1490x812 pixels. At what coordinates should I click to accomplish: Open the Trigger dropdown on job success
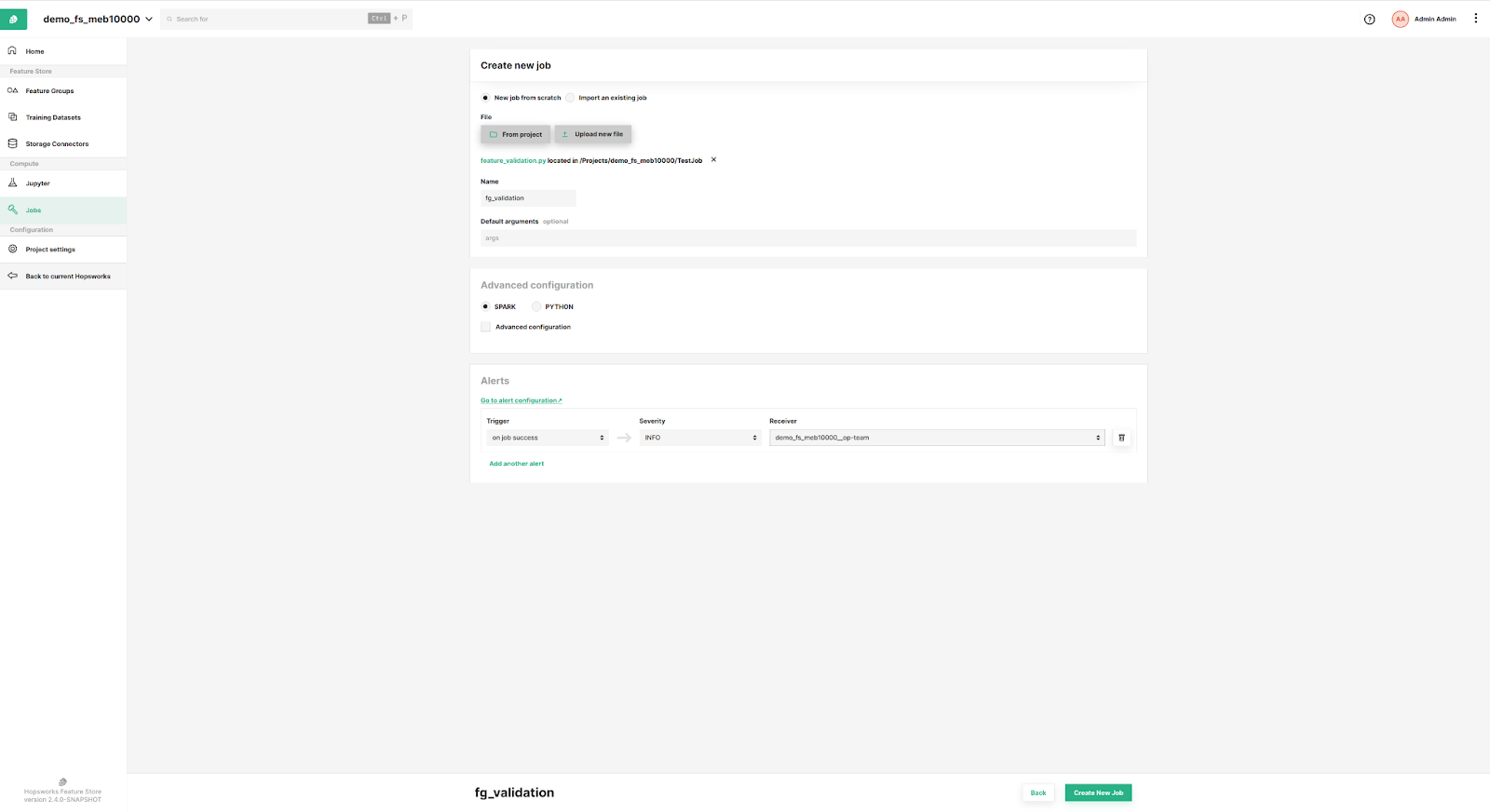coord(548,438)
